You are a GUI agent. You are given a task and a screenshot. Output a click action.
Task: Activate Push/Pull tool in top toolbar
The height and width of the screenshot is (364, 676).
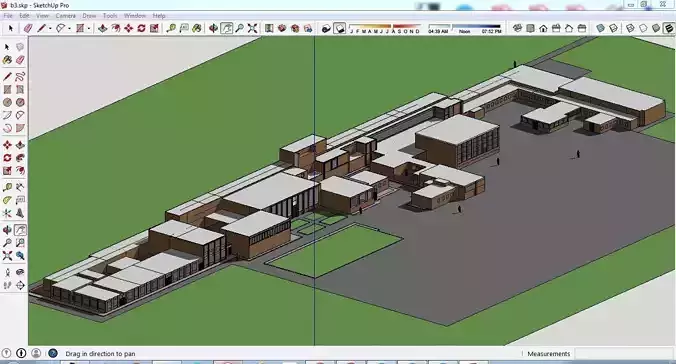103,28
